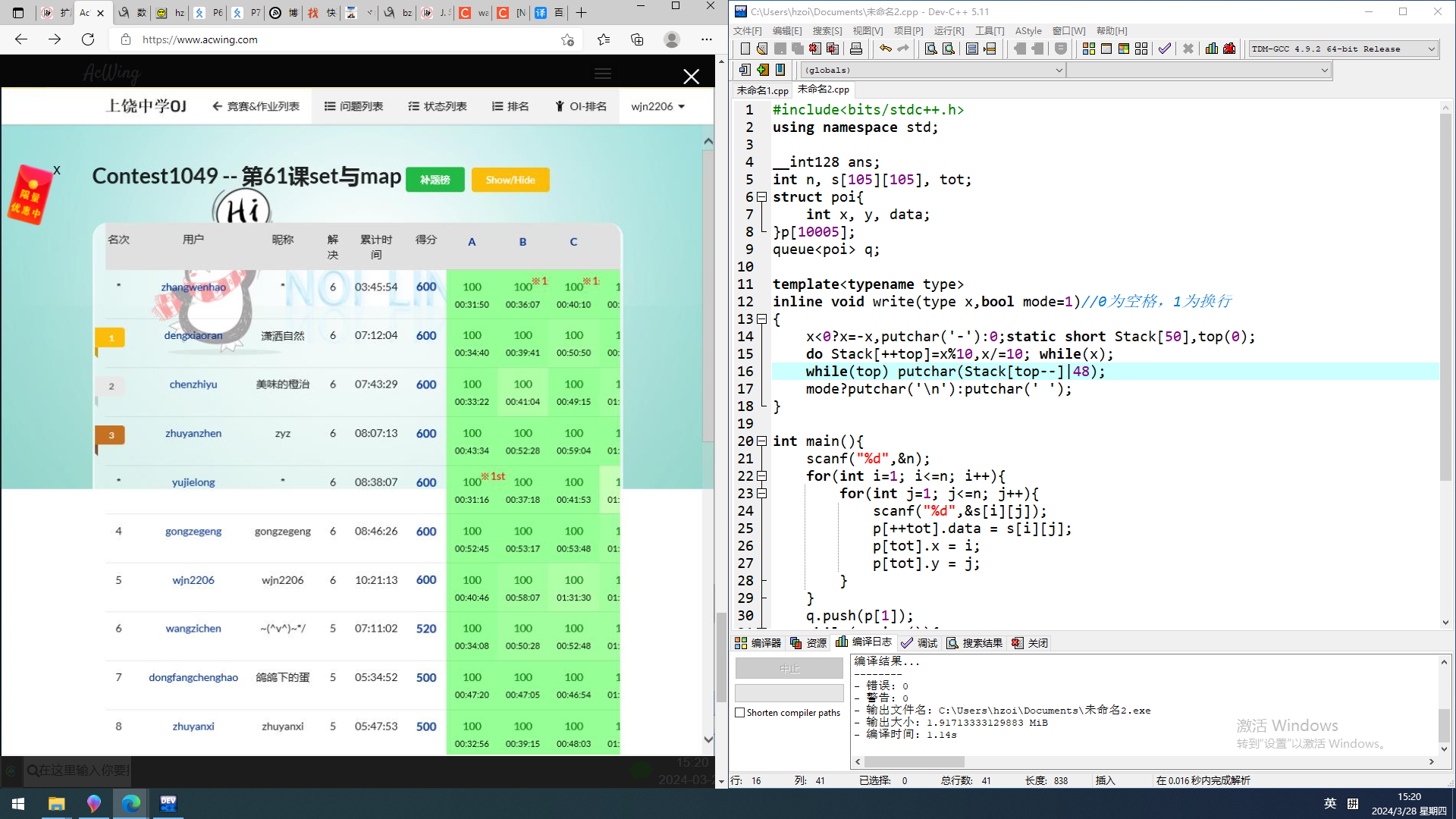Click the Undo arrow icon
This screenshot has height=819, width=1456.
pyautogui.click(x=885, y=49)
